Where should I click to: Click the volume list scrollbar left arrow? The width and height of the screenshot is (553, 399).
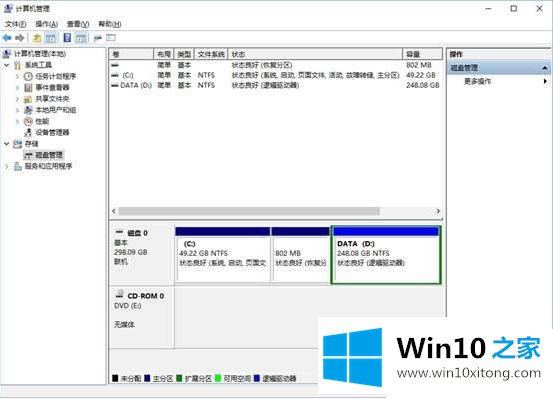coord(114,211)
